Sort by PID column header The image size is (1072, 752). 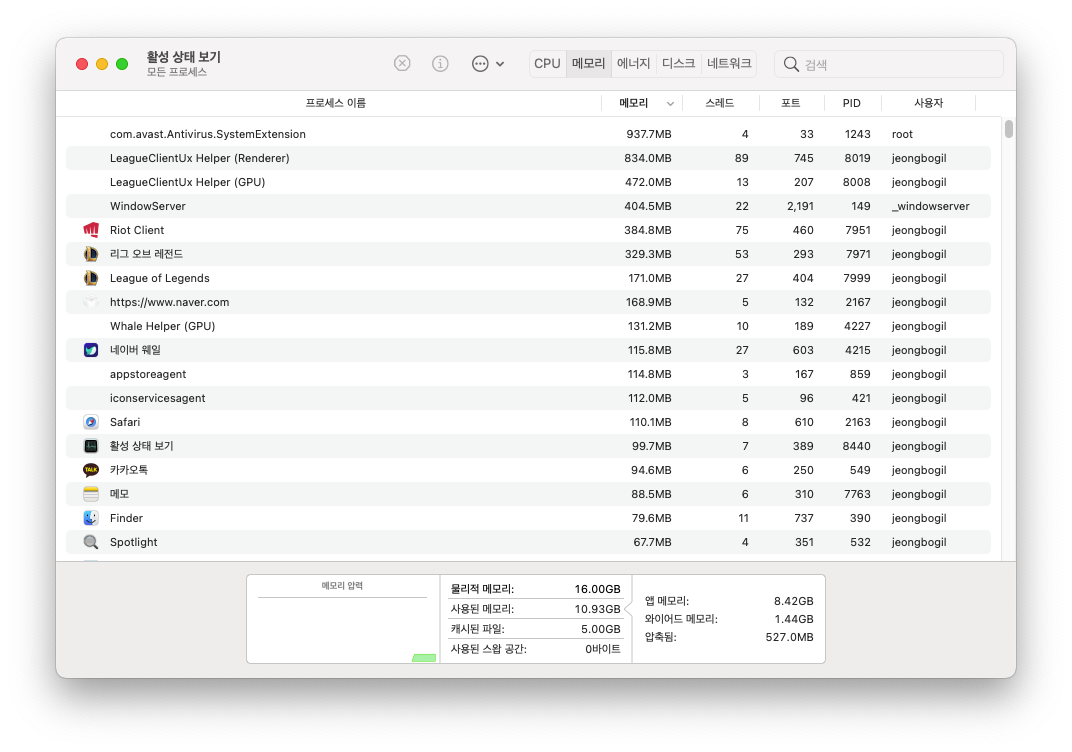[x=852, y=103]
